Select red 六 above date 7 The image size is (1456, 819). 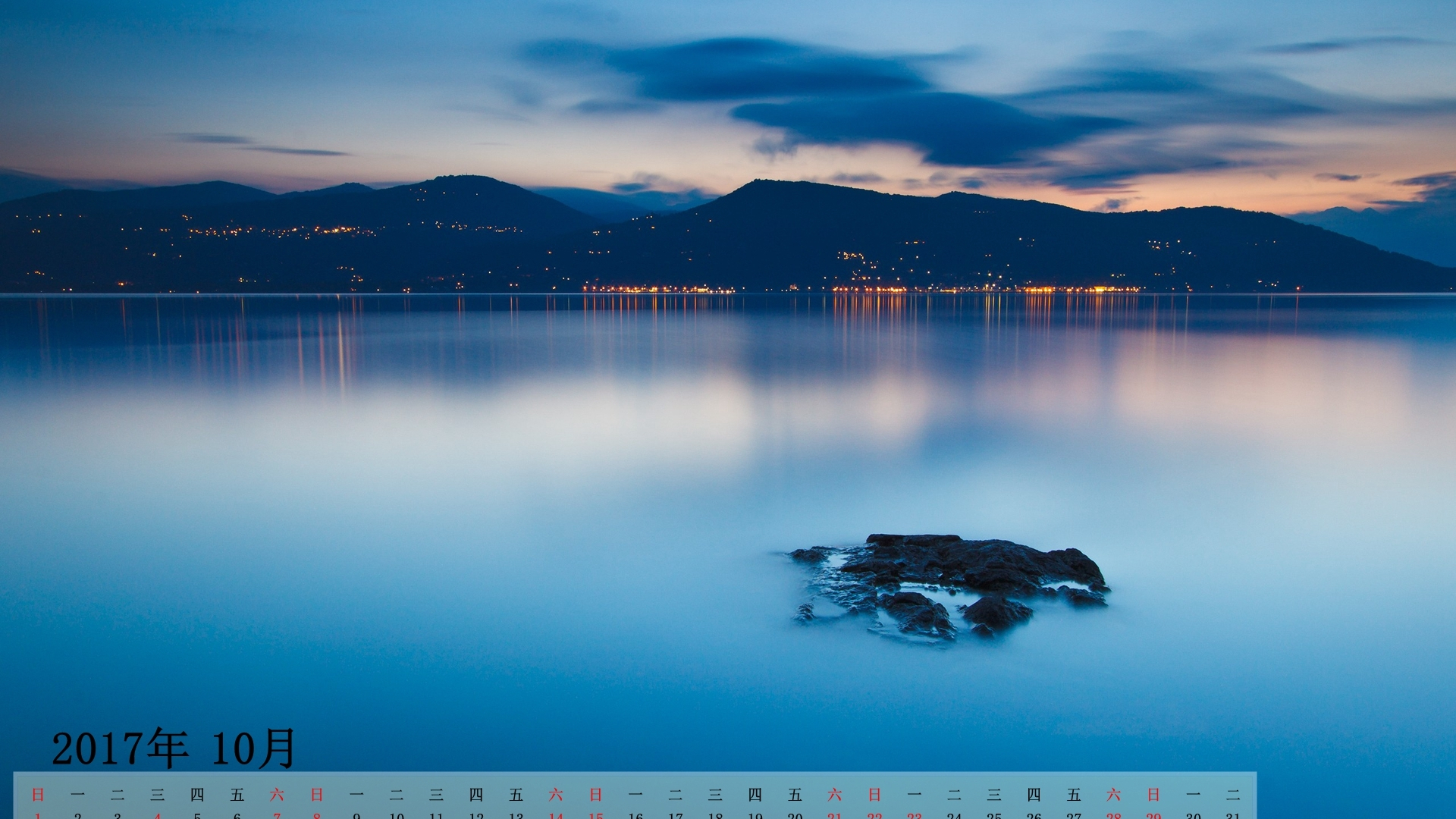click(277, 794)
